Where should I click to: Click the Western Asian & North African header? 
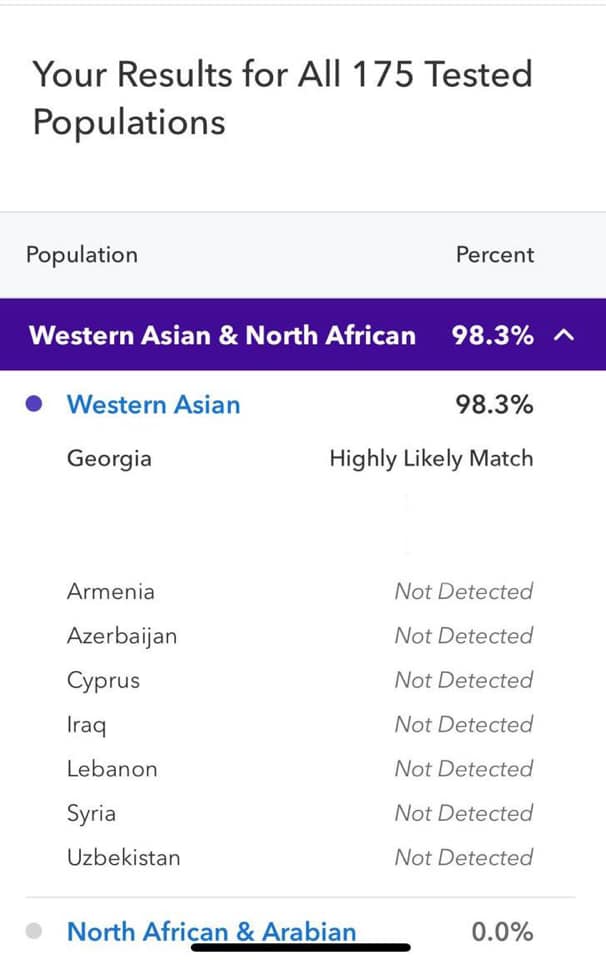point(222,335)
